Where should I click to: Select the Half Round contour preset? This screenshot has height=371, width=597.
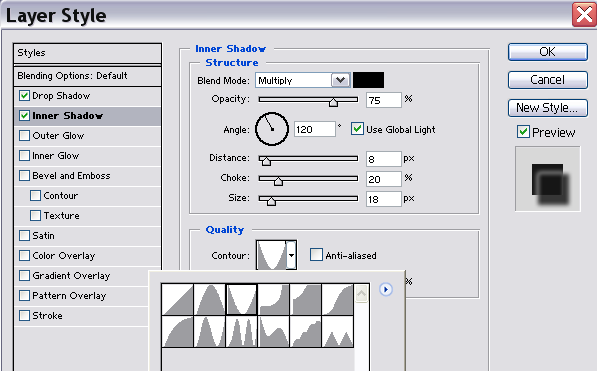pyautogui.click(x=177, y=331)
